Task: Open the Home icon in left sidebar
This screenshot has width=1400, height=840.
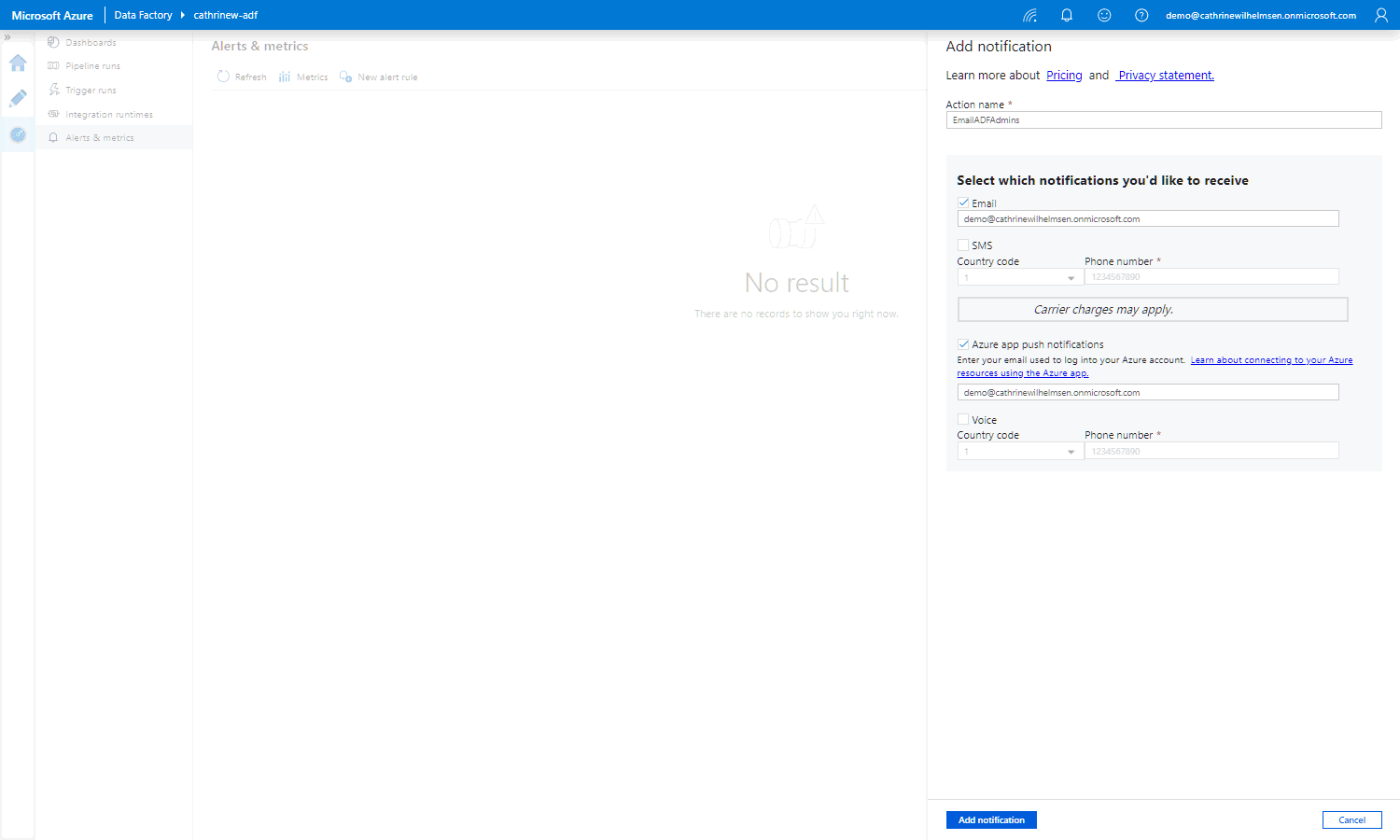Action: pos(18,63)
